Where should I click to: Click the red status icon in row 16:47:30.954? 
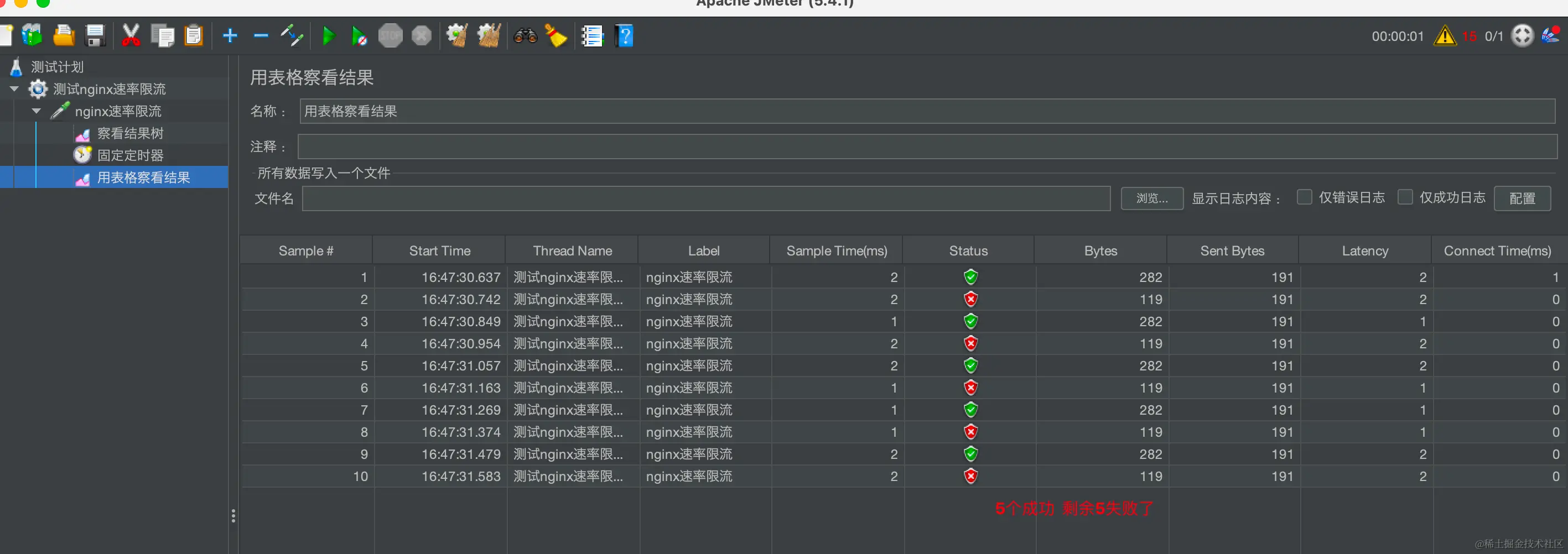tap(970, 343)
